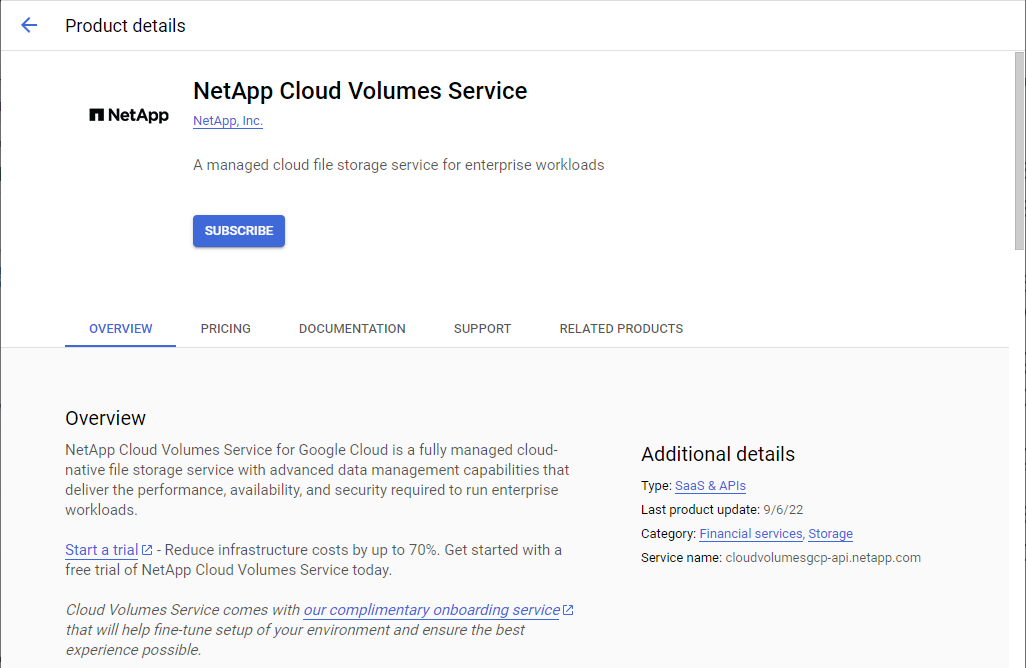The image size is (1026, 668).
Task: Open the Storage category link
Action: 830,534
